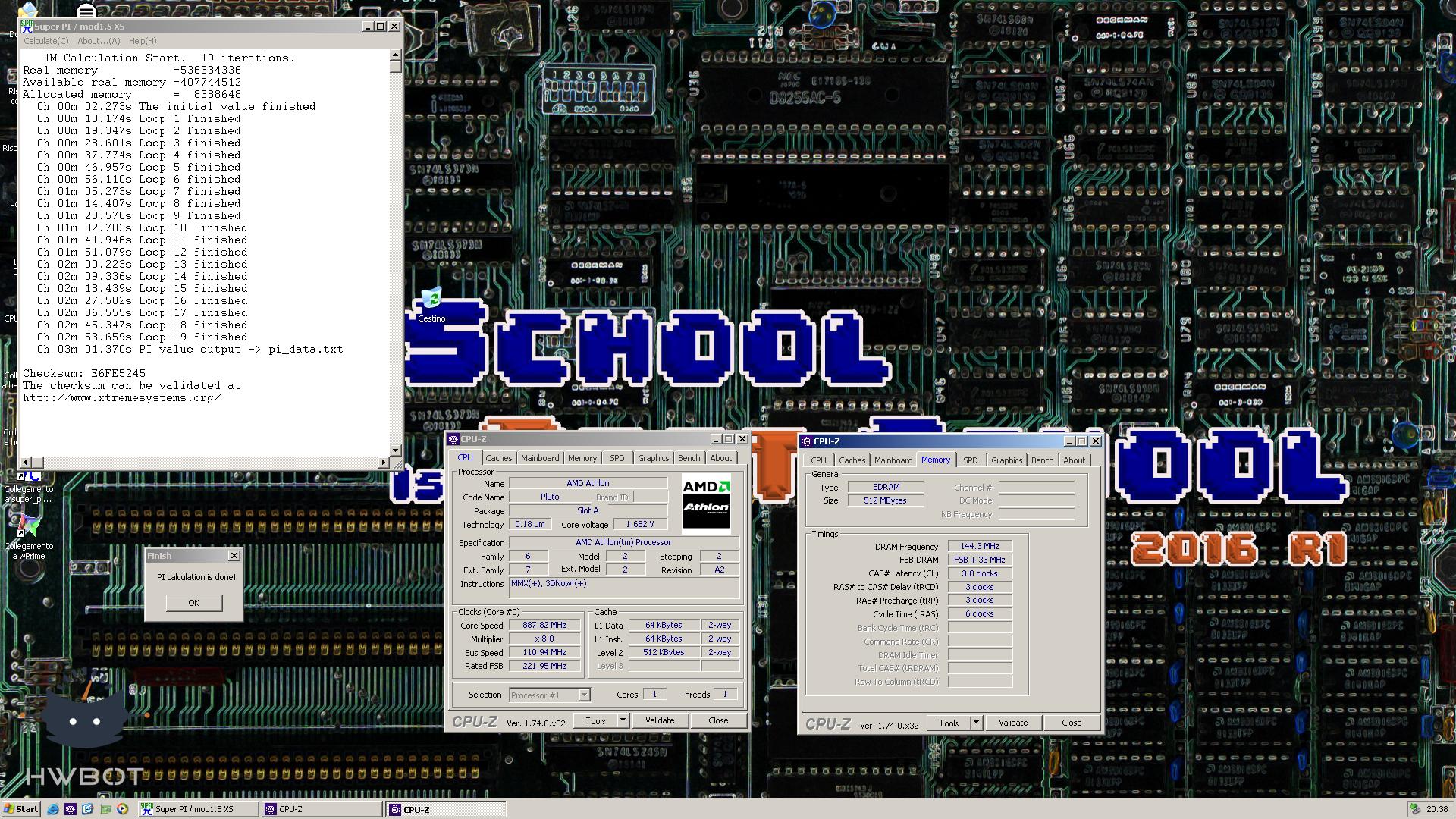
Task: Click Close button in left CPU-Z window
Action: 718,720
